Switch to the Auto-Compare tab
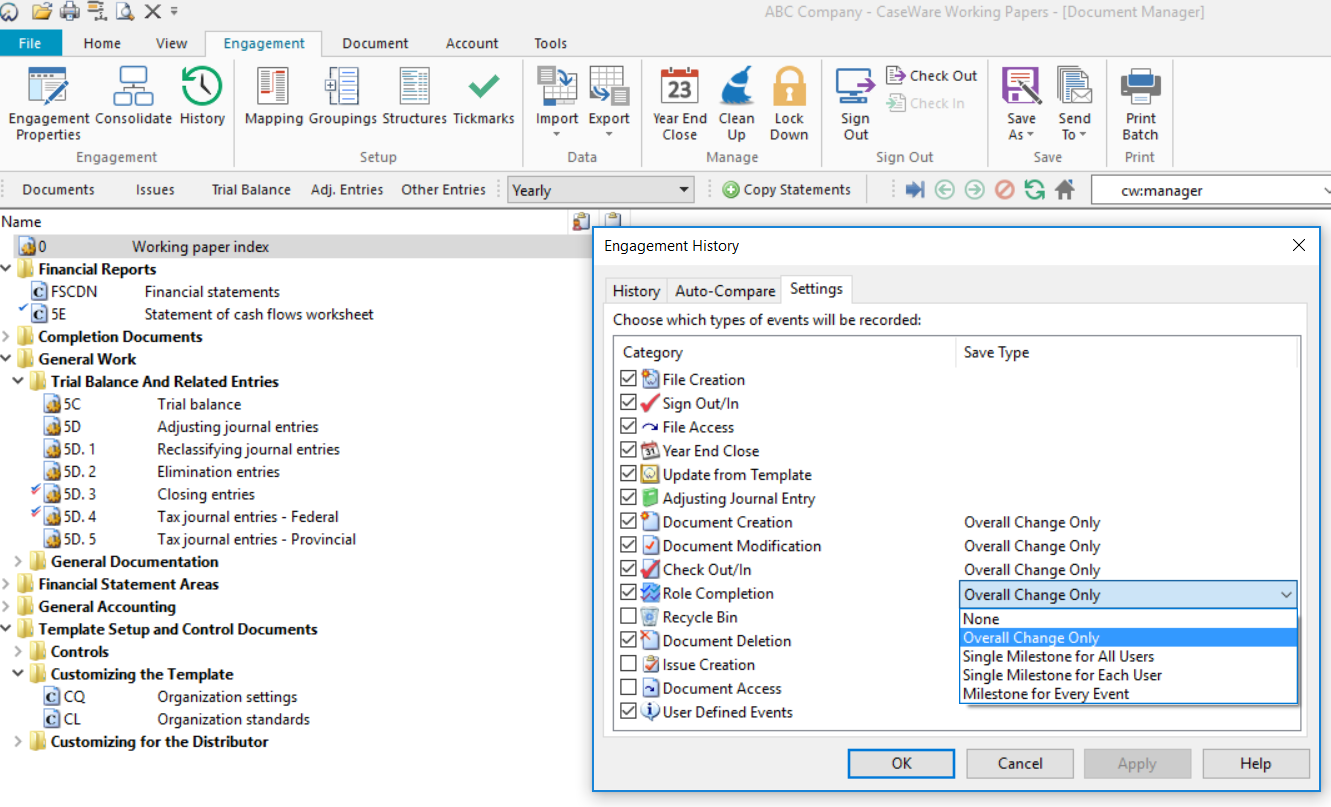This screenshot has width=1331, height=807. [724, 290]
